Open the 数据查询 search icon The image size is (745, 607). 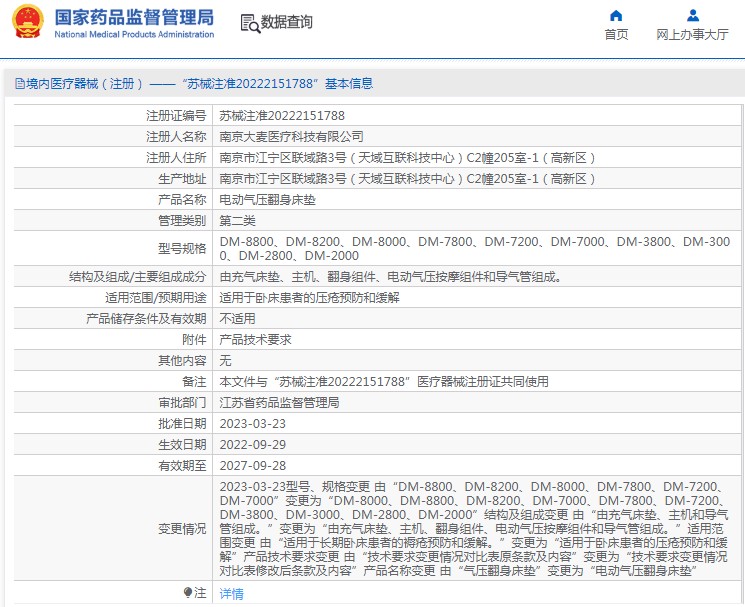[x=250, y=23]
